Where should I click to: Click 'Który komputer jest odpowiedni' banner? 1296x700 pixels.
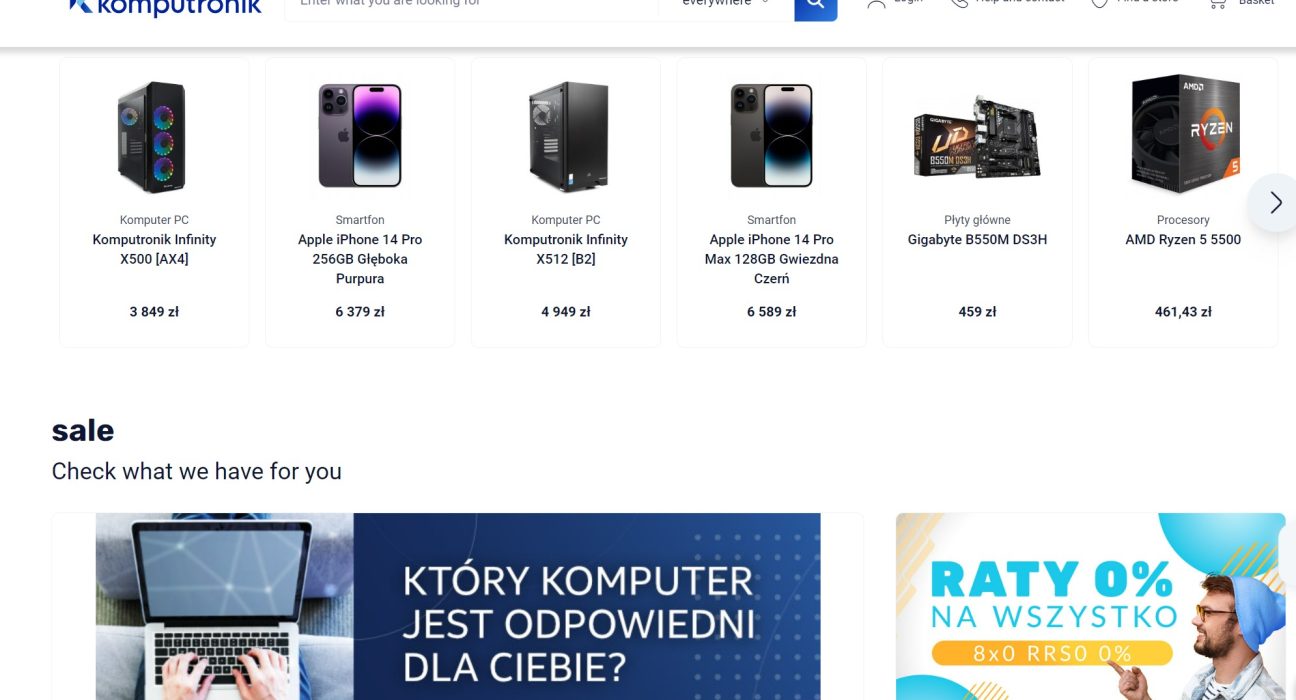[458, 606]
